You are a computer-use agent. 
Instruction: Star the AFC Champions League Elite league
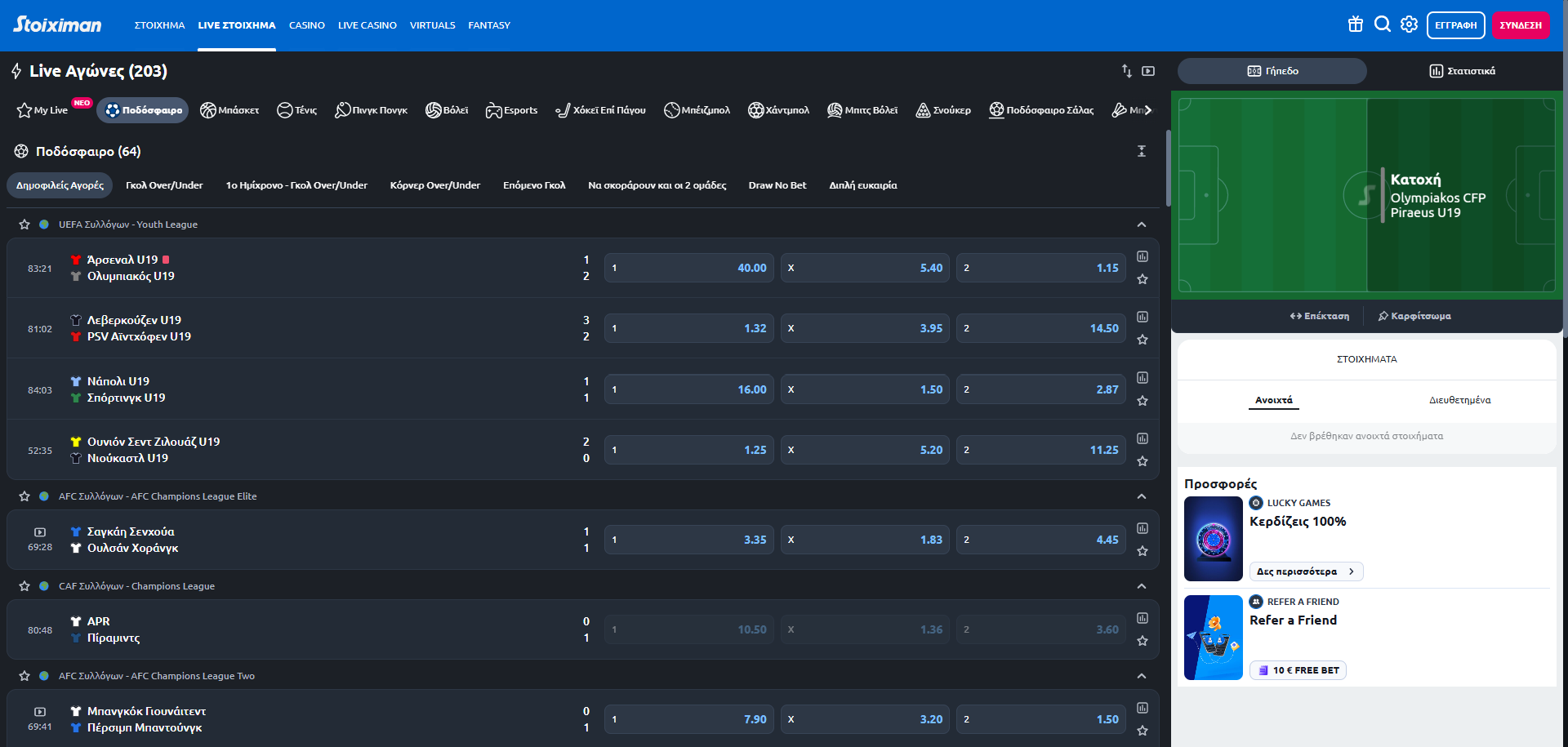click(x=24, y=496)
